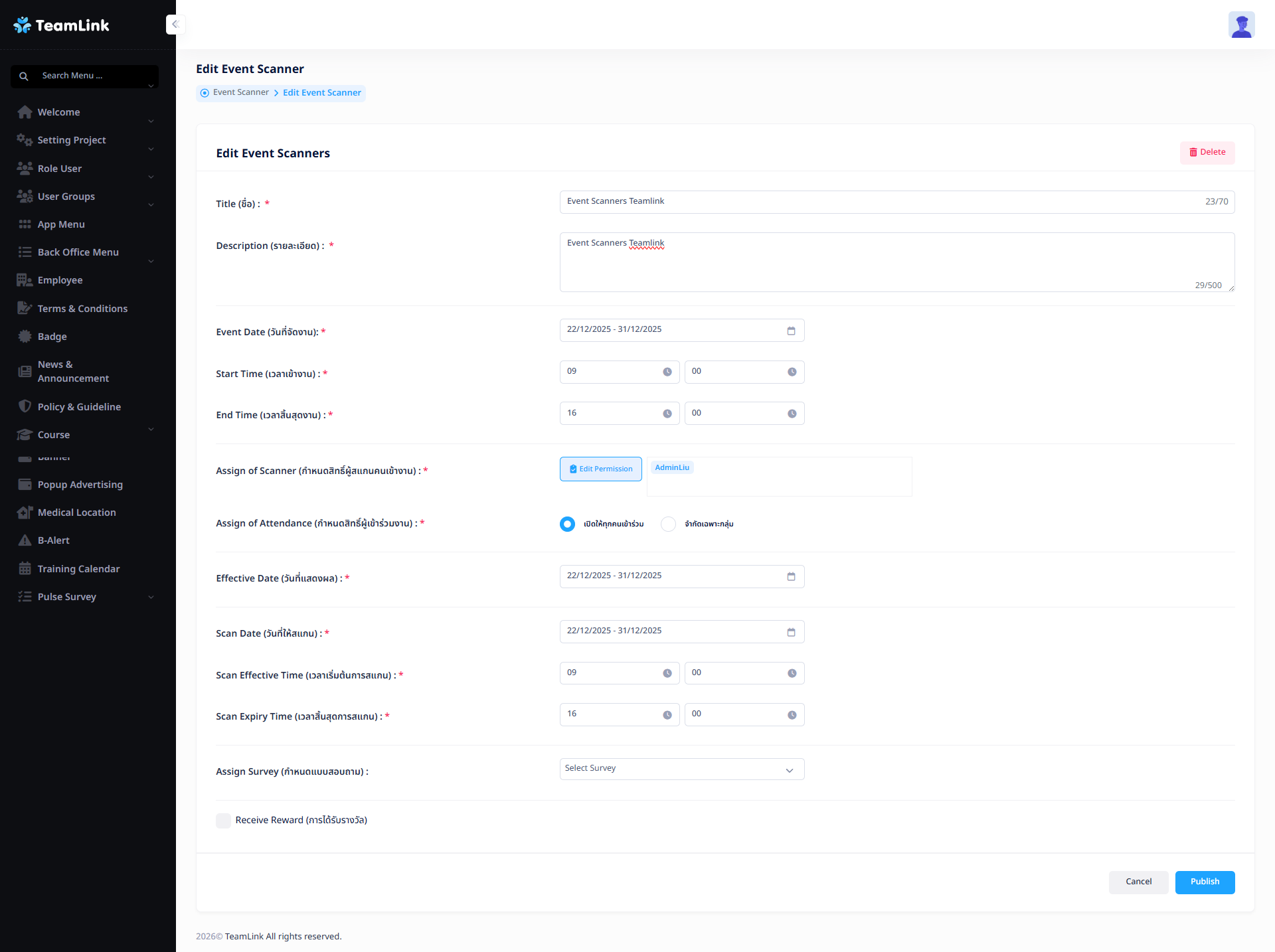Click the Delete button

click(1207, 153)
